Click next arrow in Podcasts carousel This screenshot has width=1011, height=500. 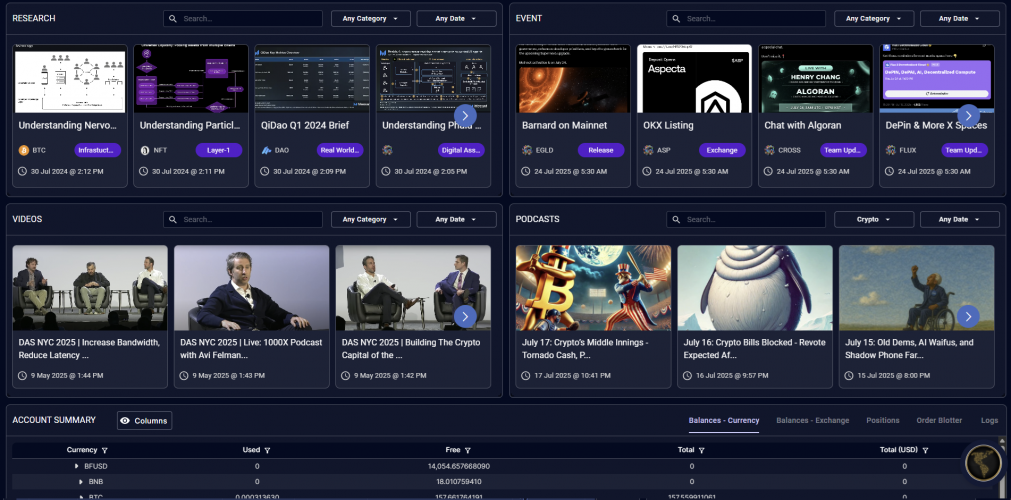click(x=968, y=316)
